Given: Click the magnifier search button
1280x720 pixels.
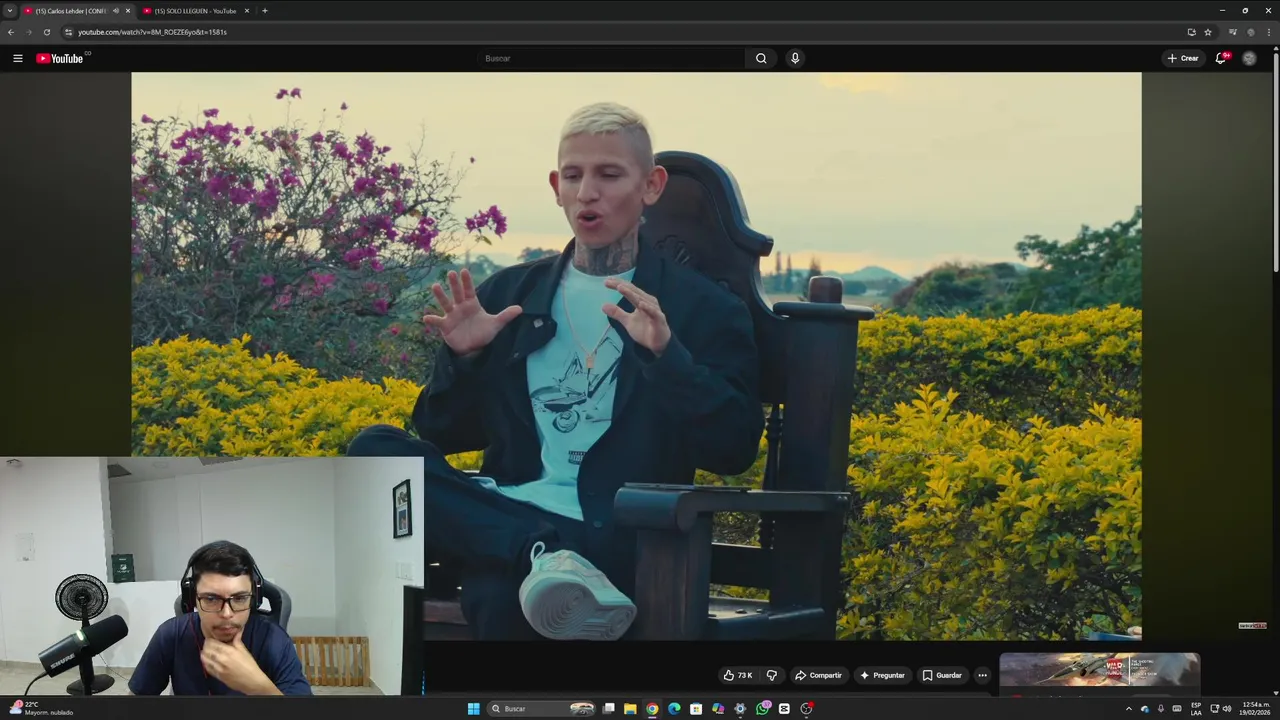Looking at the screenshot, I should [761, 58].
